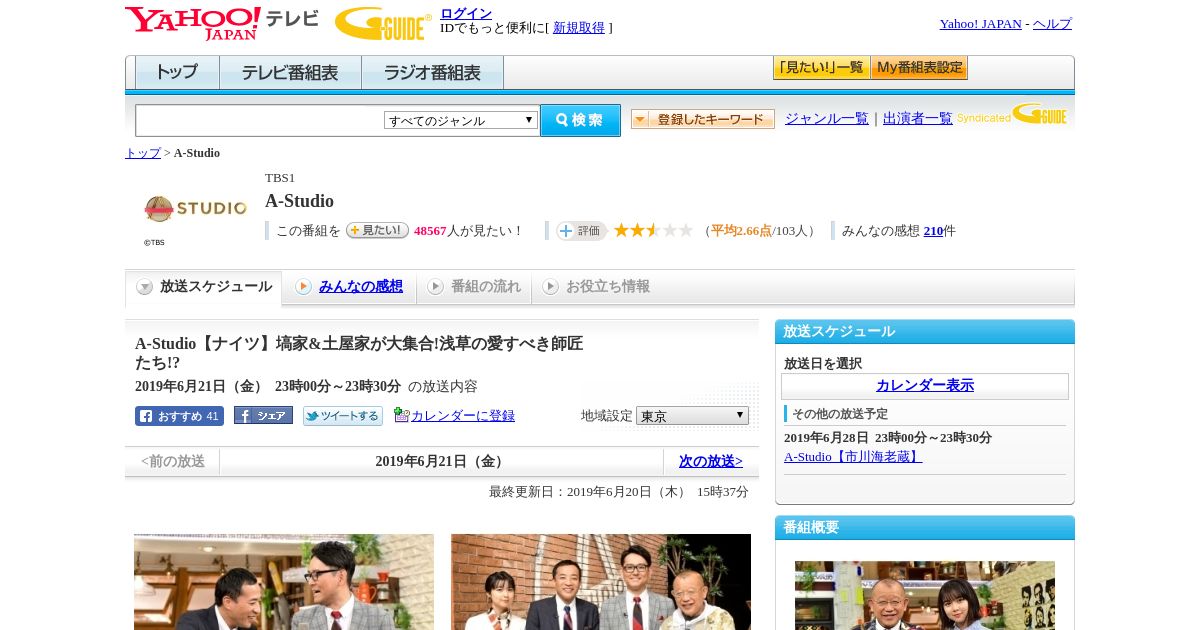The image size is (1200, 630).
Task: Click the 48567 people want-to-watch count
Action: (x=430, y=231)
